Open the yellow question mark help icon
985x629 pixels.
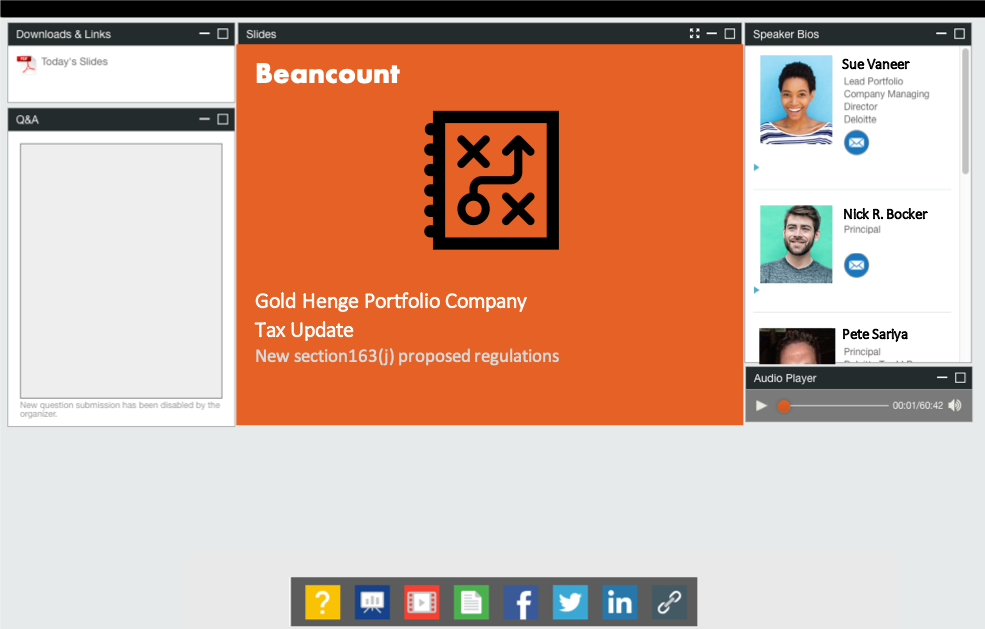[322, 602]
